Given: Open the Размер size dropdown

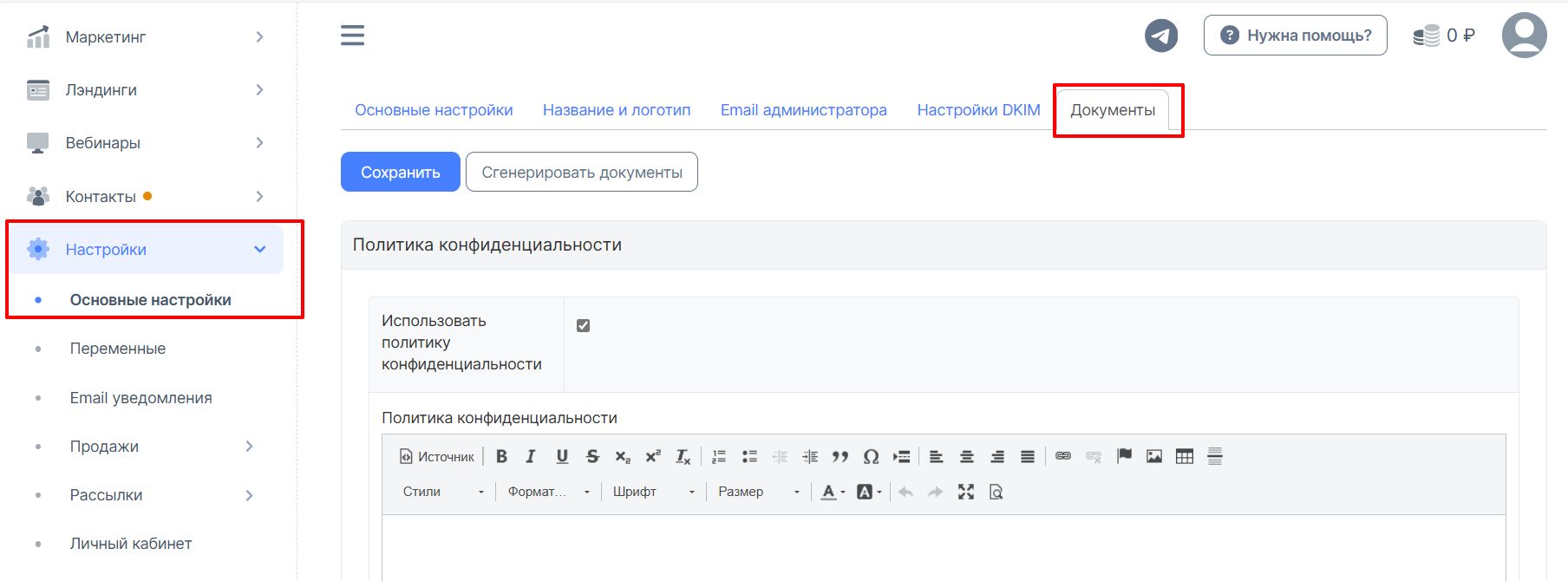Looking at the screenshot, I should point(759,492).
